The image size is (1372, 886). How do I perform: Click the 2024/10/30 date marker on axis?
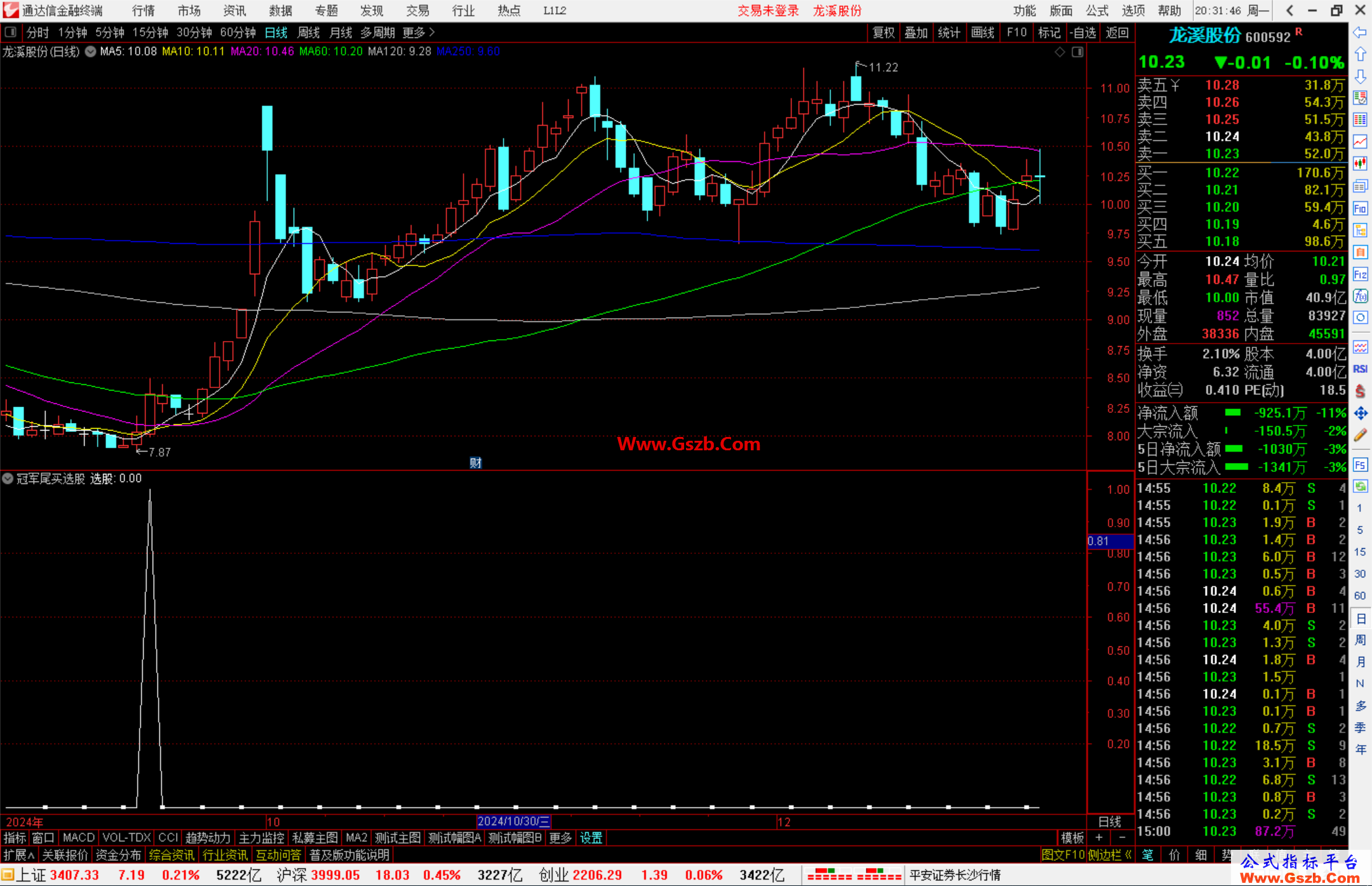514,821
